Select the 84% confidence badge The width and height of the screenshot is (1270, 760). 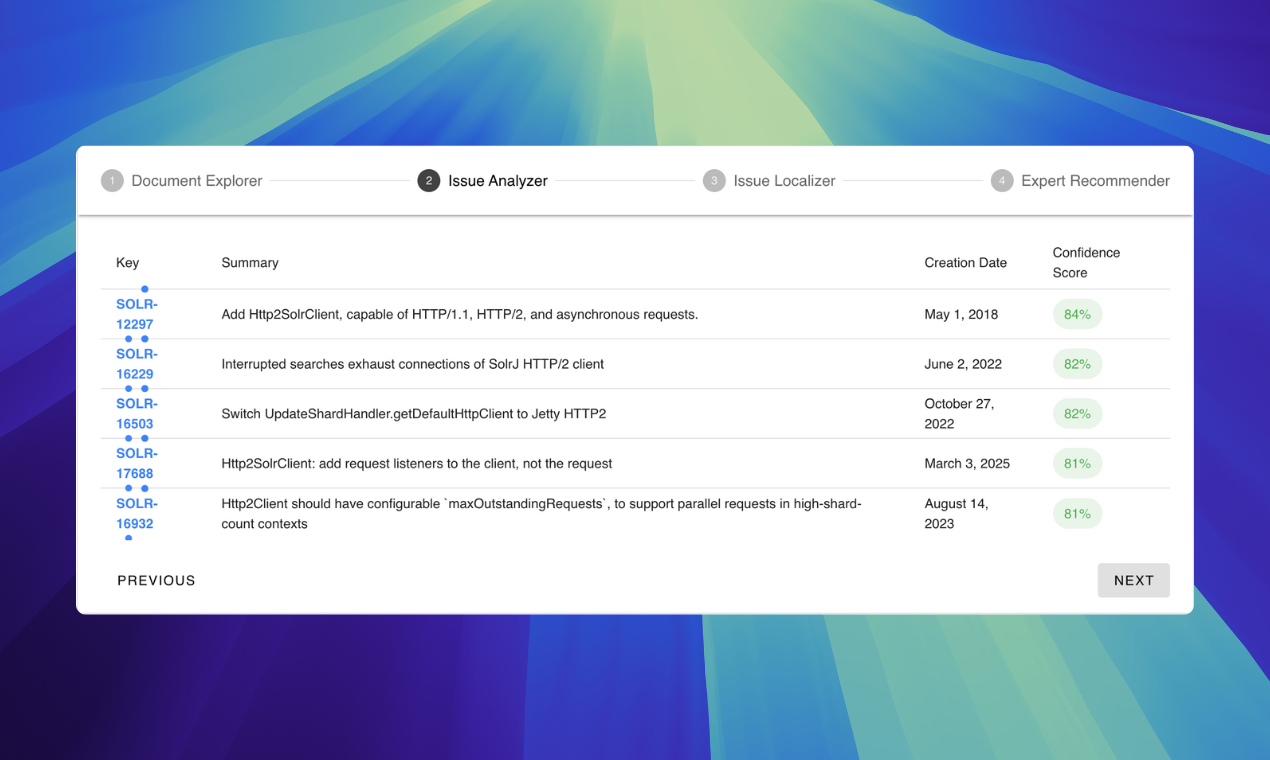(1077, 314)
